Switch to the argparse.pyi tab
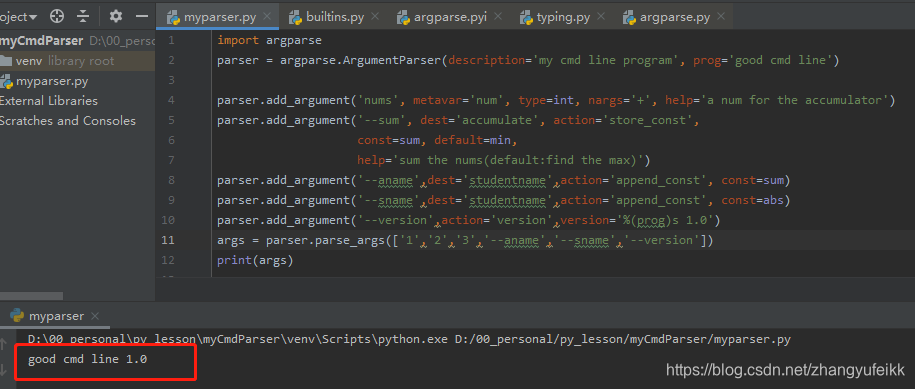The image size is (915, 389). coord(450,17)
